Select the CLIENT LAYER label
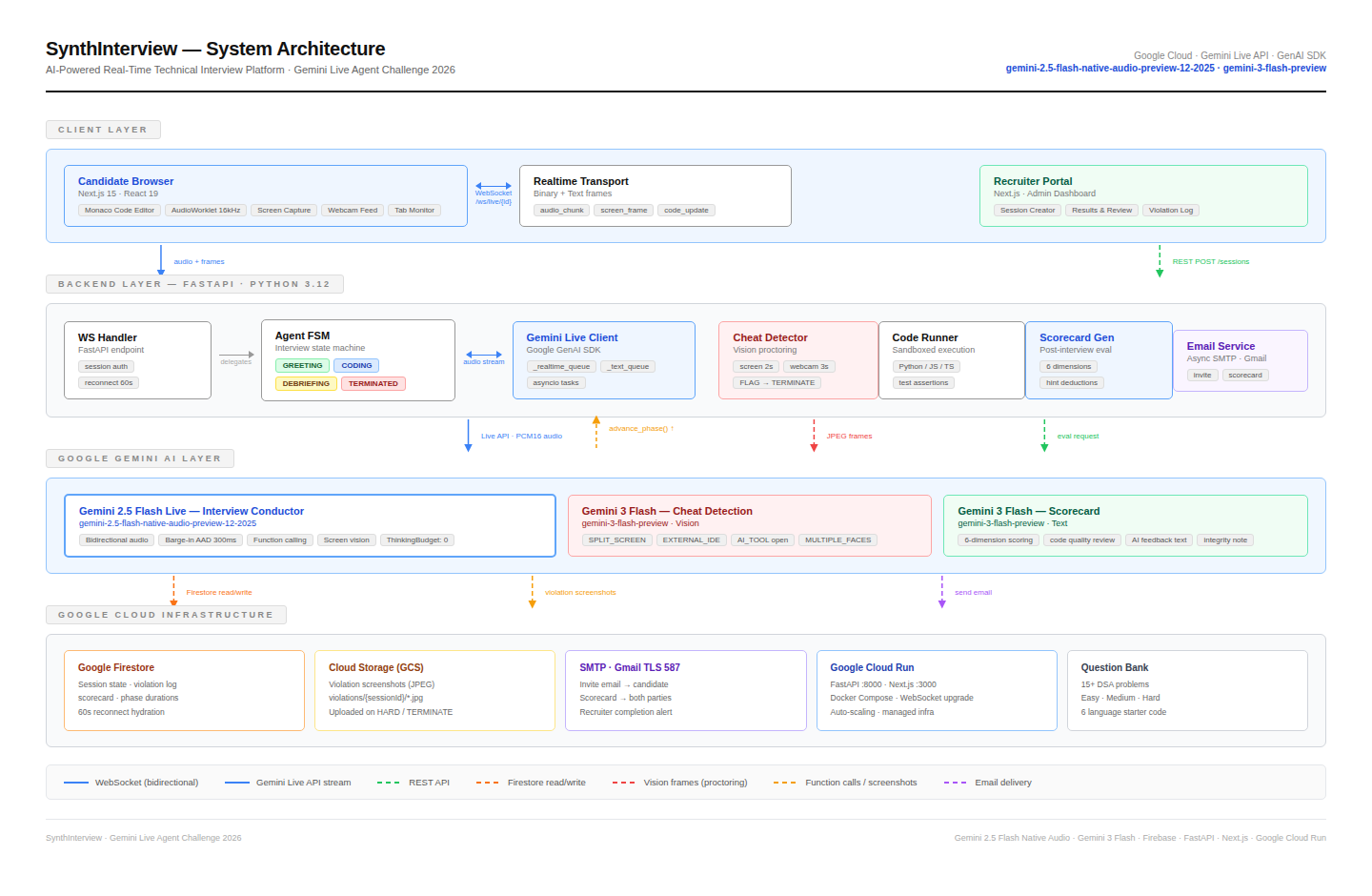The height and width of the screenshot is (896, 1372). (103, 130)
